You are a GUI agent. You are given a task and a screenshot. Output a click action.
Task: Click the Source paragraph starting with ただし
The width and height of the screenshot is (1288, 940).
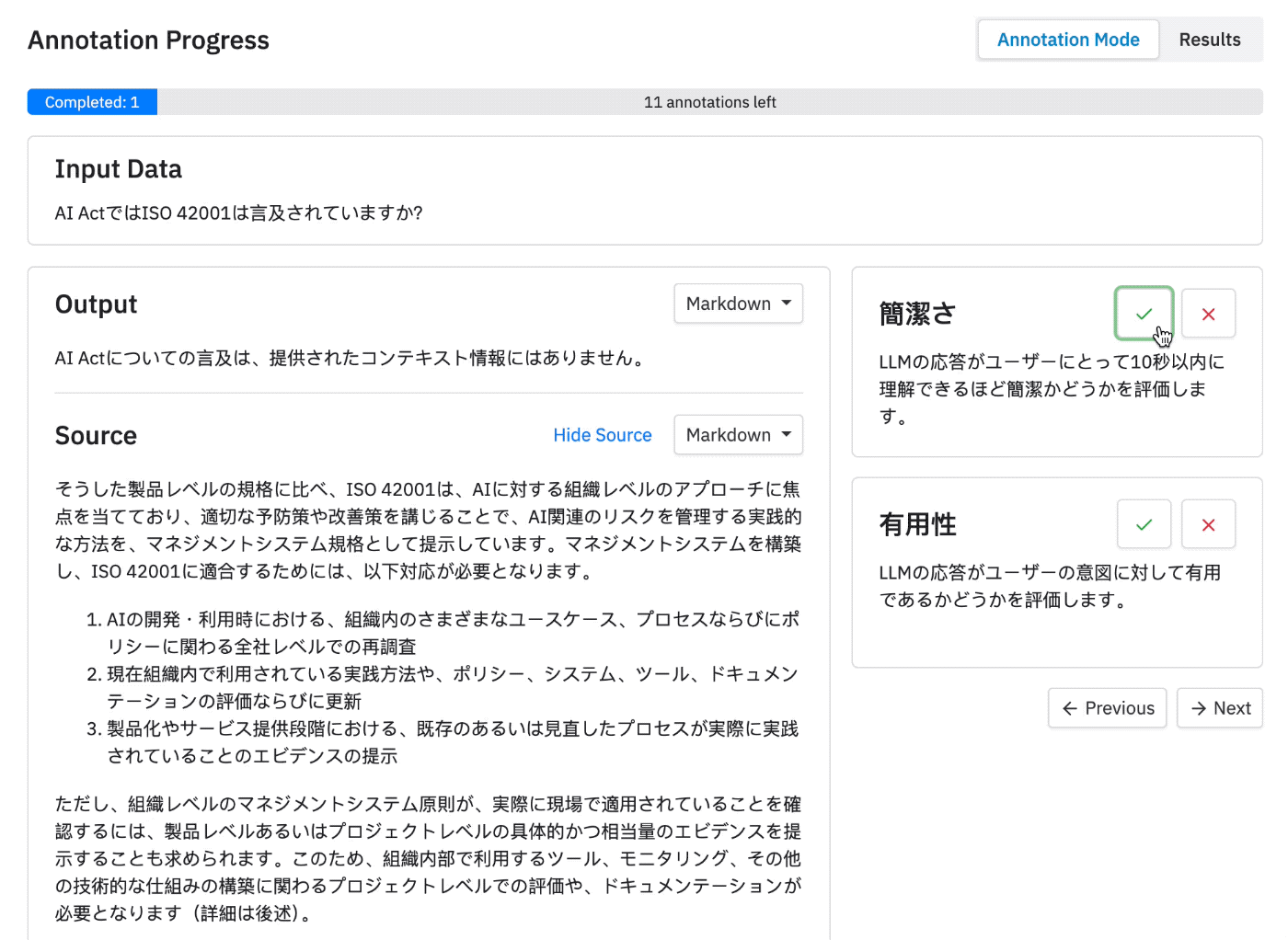pyautogui.click(x=428, y=858)
